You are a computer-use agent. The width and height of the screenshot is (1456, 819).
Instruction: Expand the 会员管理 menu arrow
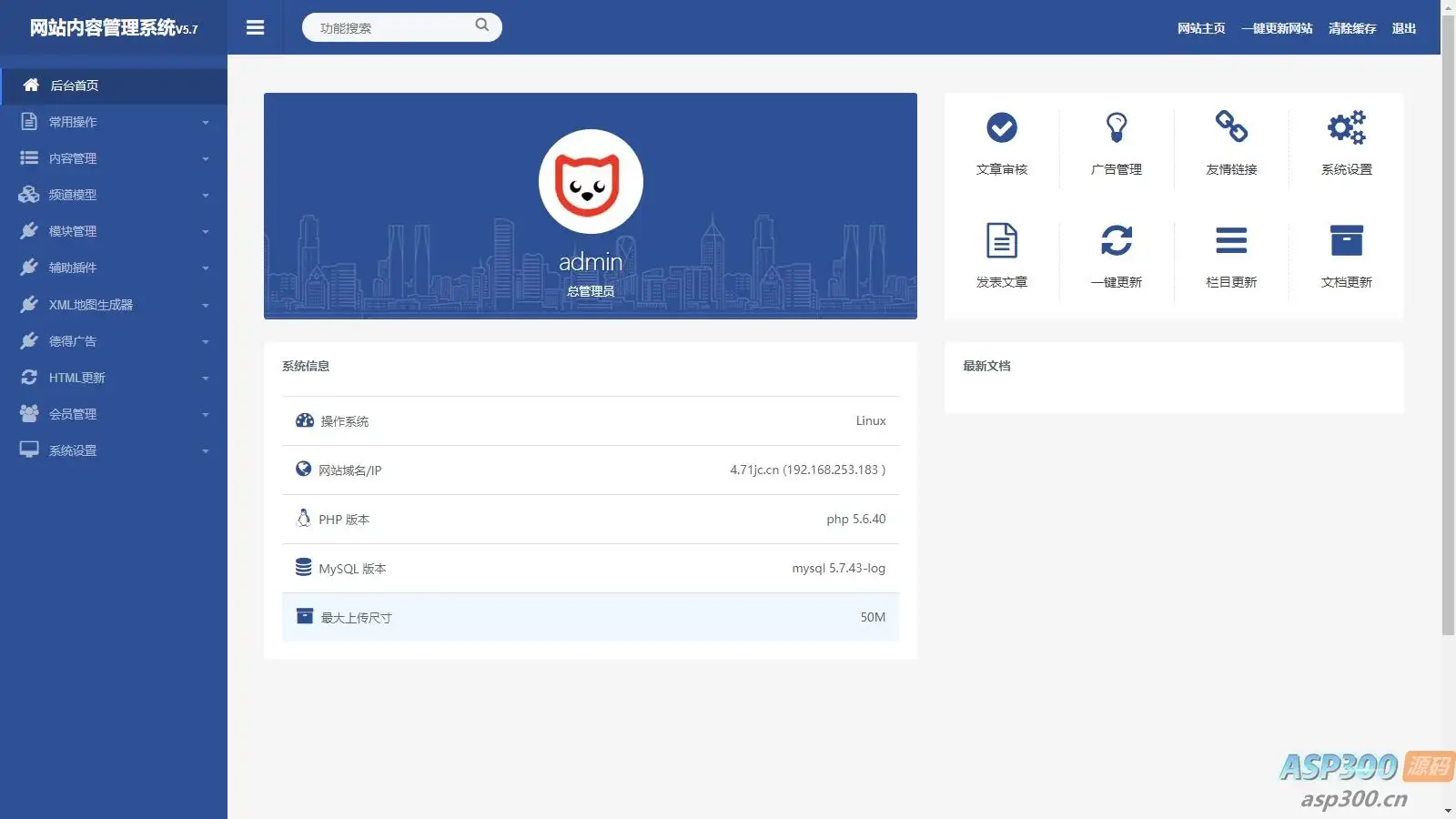point(206,414)
